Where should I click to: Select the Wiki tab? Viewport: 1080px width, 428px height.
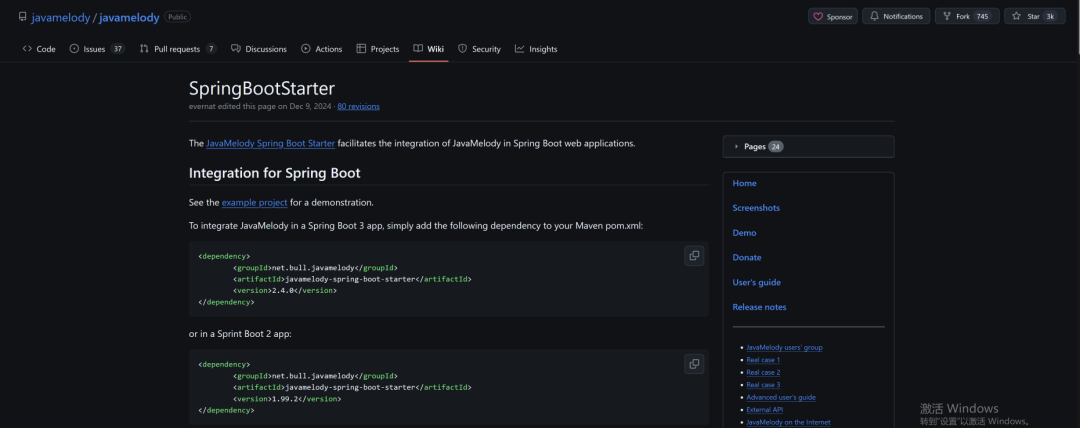[428, 49]
